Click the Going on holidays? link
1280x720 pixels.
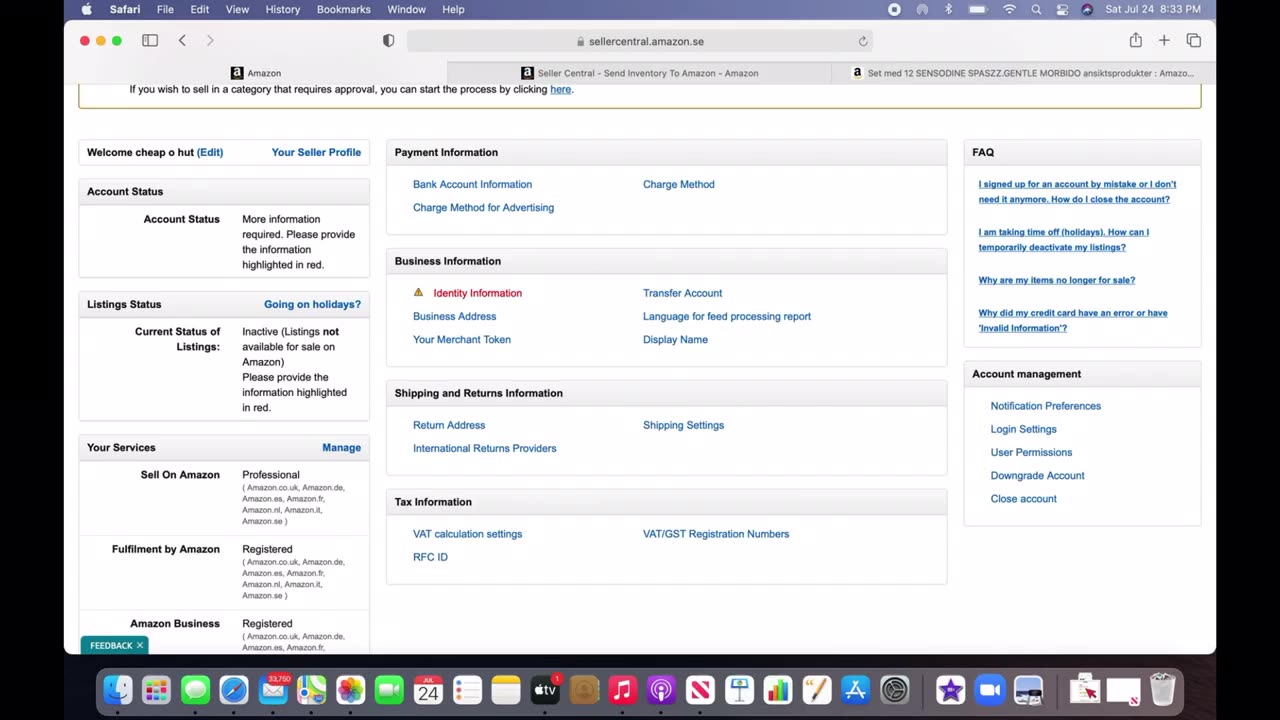click(x=312, y=304)
